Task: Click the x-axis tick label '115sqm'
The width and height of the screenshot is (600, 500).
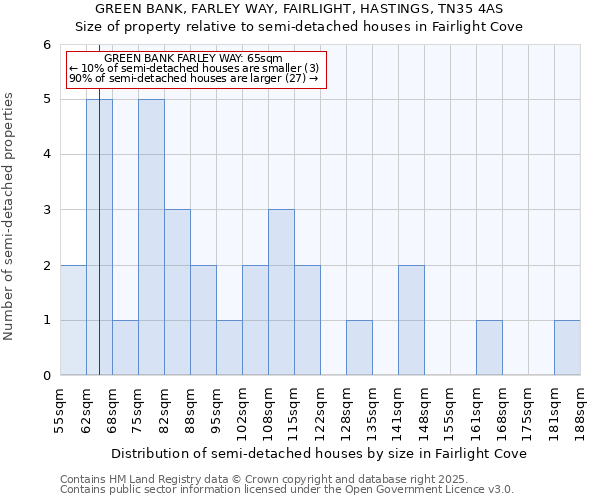Action: point(293,415)
